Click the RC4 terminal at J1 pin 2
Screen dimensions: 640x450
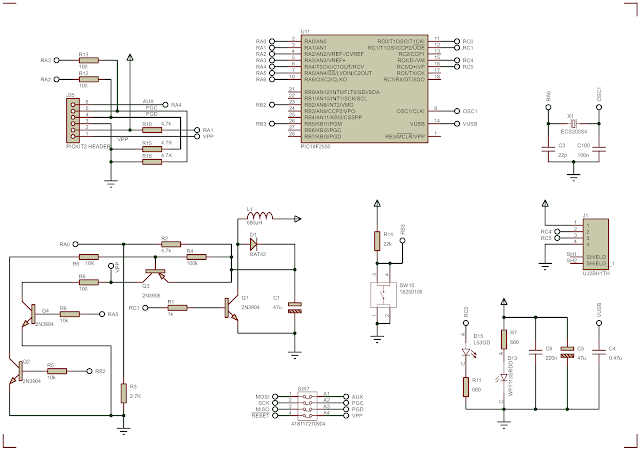tap(558, 232)
